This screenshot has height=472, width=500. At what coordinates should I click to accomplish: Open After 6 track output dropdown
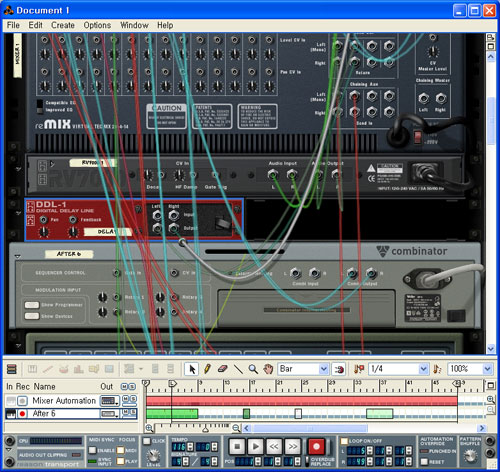110,414
